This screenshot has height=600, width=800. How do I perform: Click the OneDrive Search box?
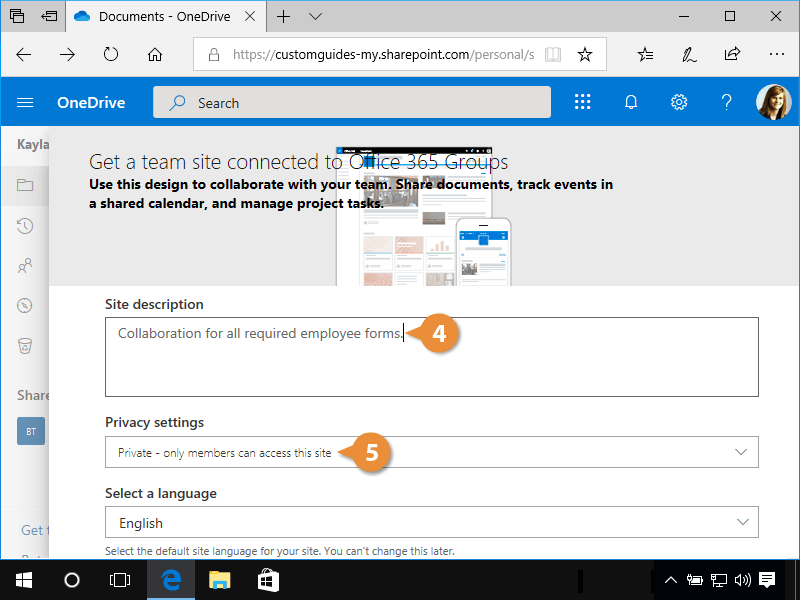pyautogui.click(x=352, y=103)
